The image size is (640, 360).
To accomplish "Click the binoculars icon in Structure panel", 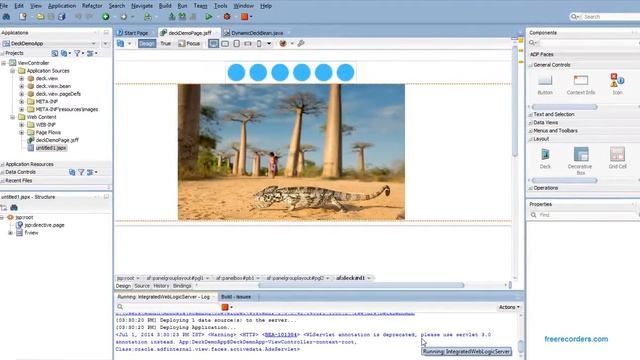I will point(14,207).
